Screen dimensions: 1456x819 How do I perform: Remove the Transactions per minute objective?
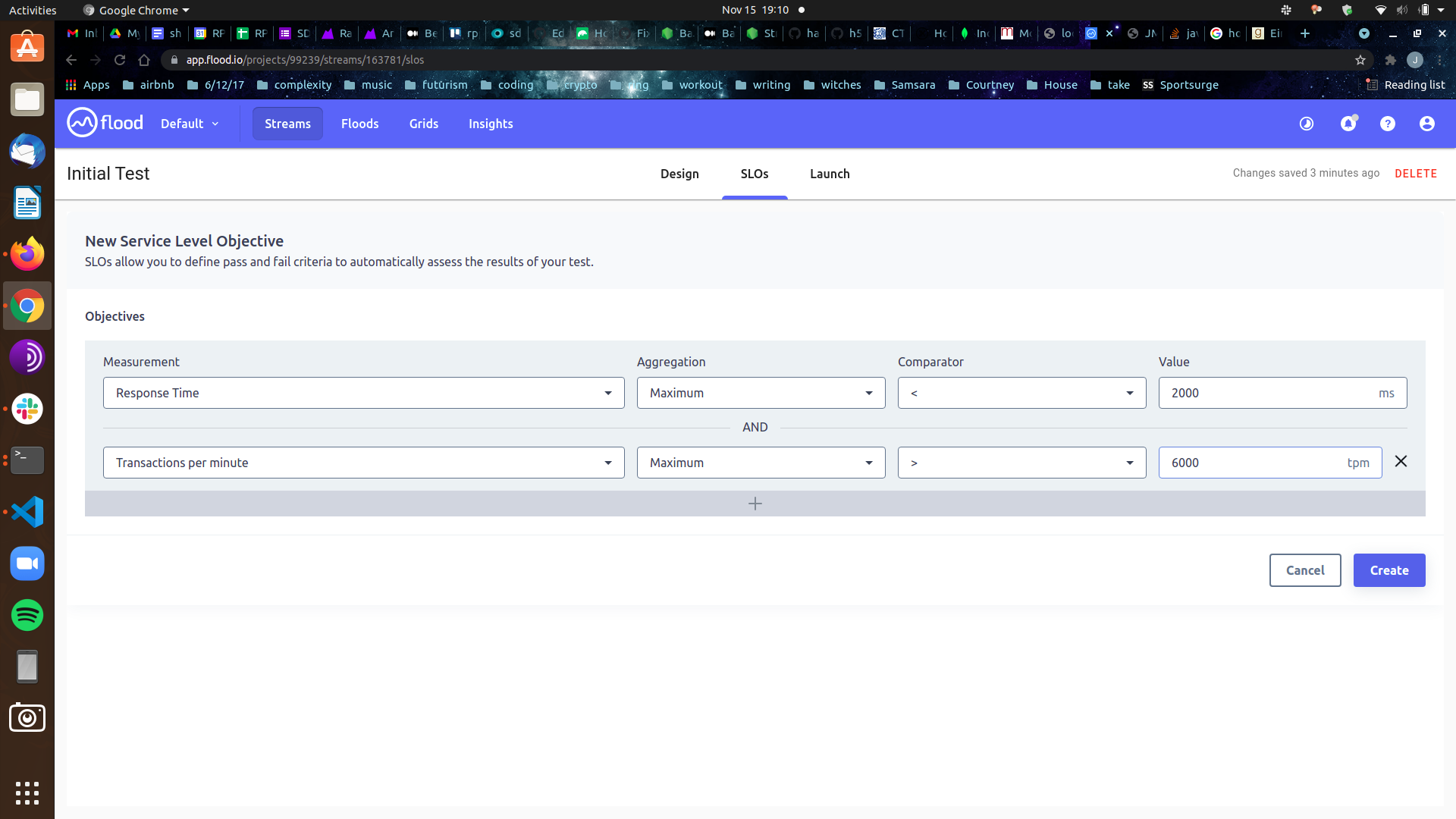coord(1401,461)
